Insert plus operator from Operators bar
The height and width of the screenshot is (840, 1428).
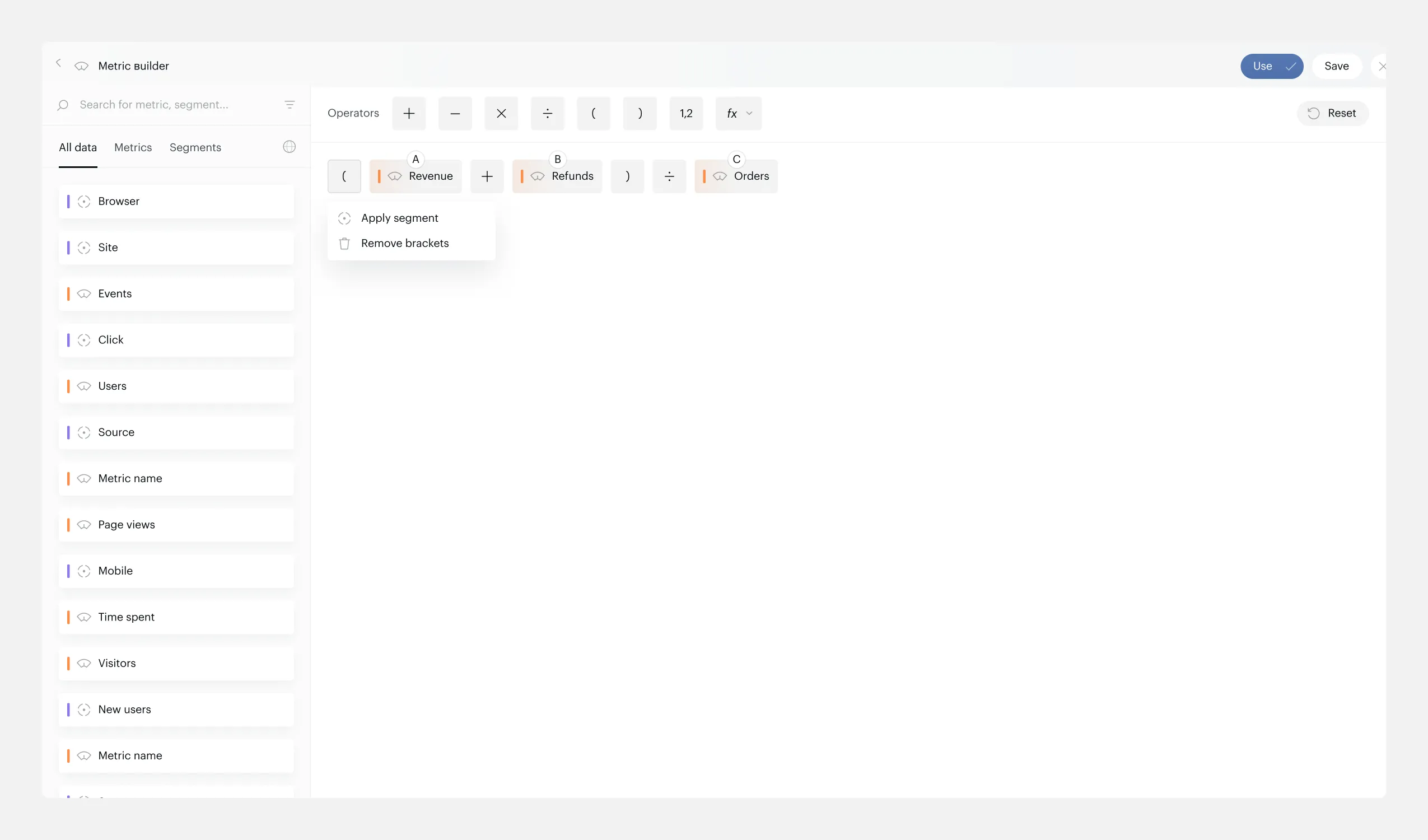[409, 113]
